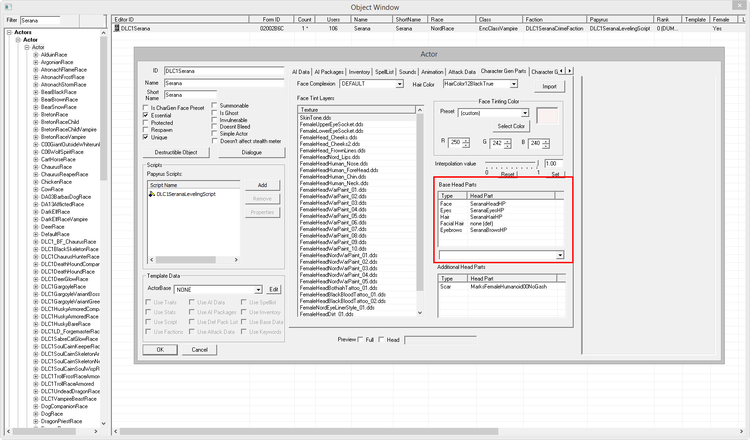The height and width of the screenshot is (440, 750).
Task: Enable the Protected checkbox
Action: (146, 122)
